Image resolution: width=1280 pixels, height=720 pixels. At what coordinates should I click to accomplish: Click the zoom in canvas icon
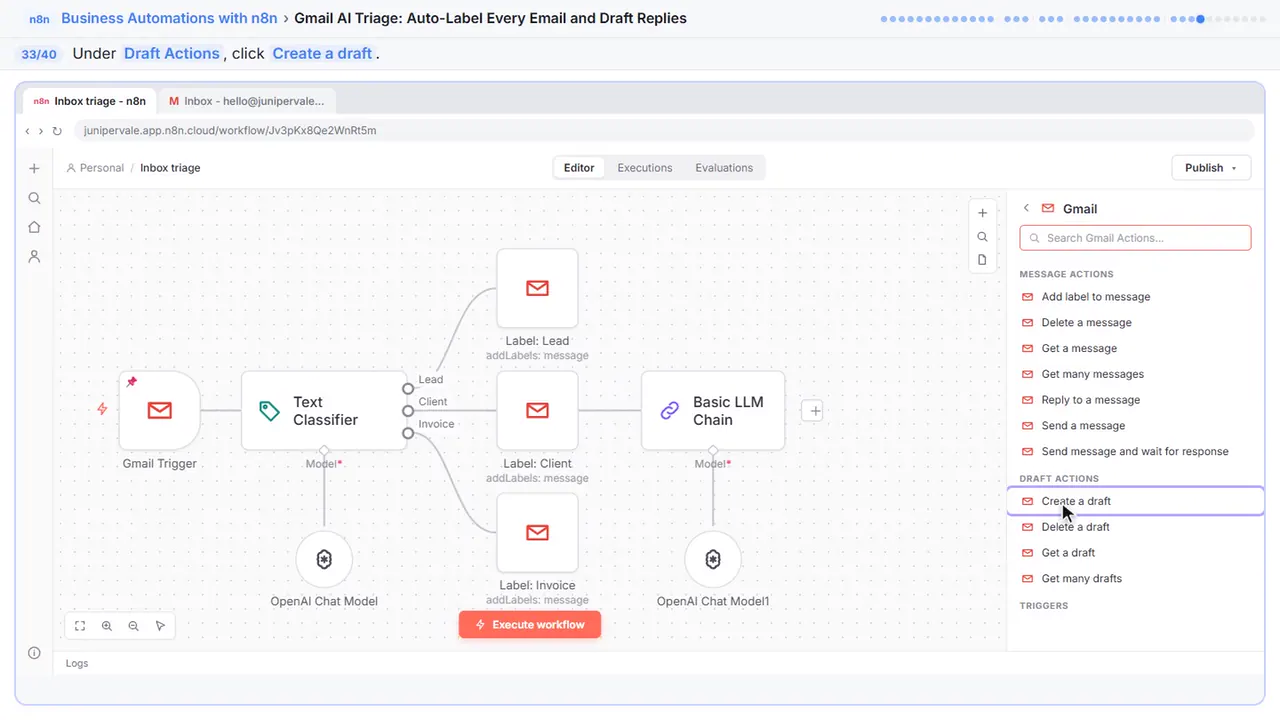pyautogui.click(x=107, y=626)
